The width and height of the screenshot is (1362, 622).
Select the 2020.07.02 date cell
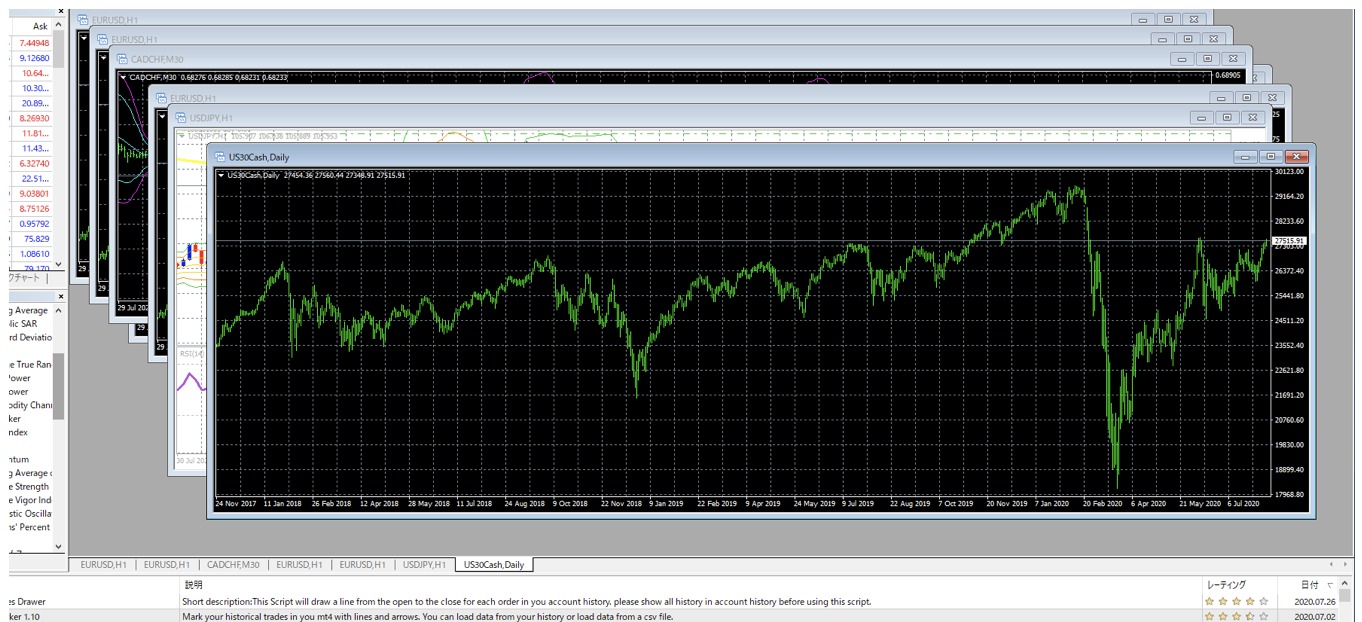point(1314,616)
